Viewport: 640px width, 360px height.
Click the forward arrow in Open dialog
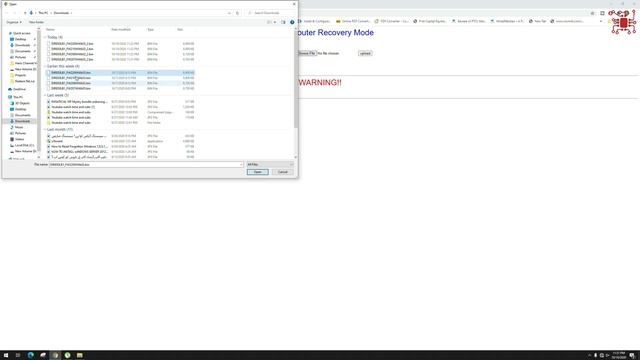[x=15, y=13]
